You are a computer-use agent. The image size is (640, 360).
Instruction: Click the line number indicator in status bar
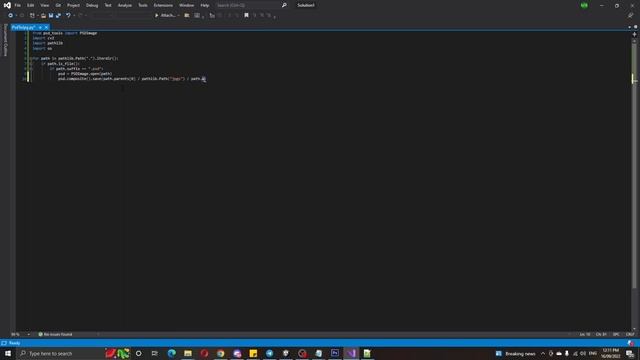point(585,334)
